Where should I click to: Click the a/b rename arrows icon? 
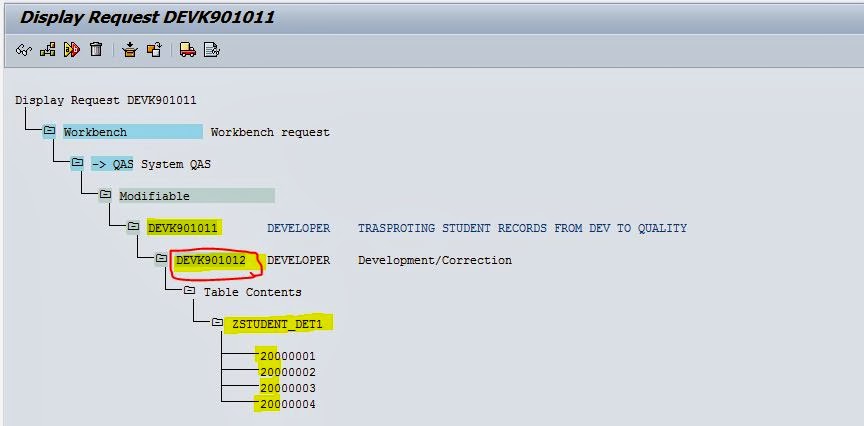click(x=72, y=50)
